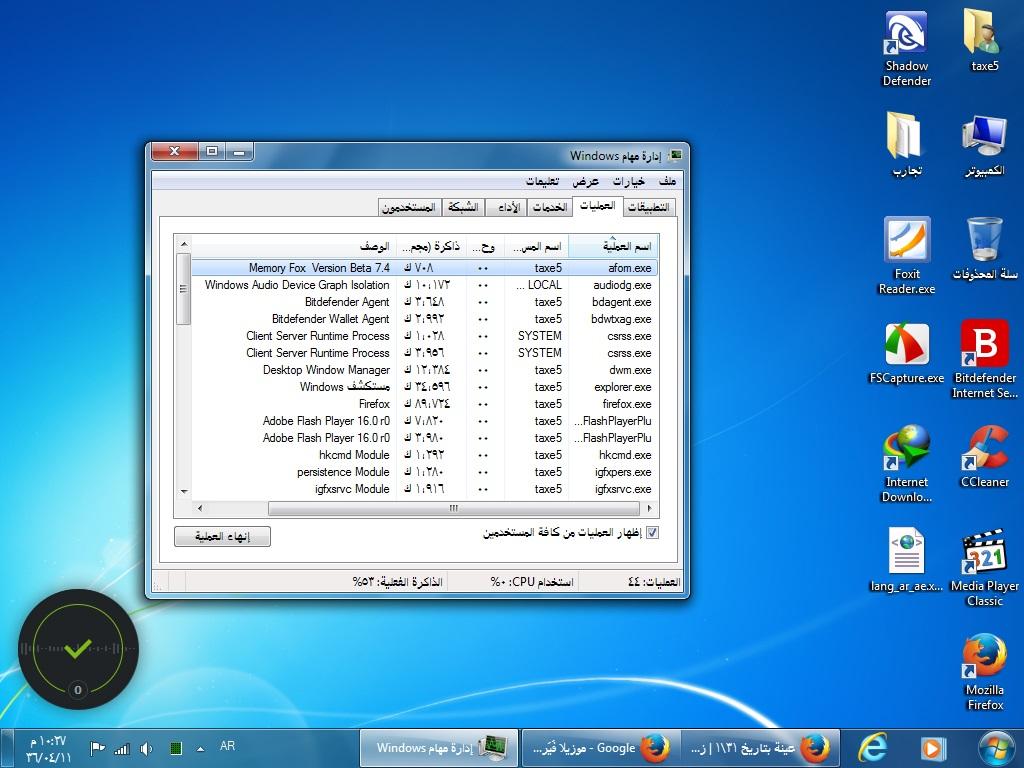1024x768 pixels.
Task: Sort by اسم المستخدم column header
Action: click(536, 246)
